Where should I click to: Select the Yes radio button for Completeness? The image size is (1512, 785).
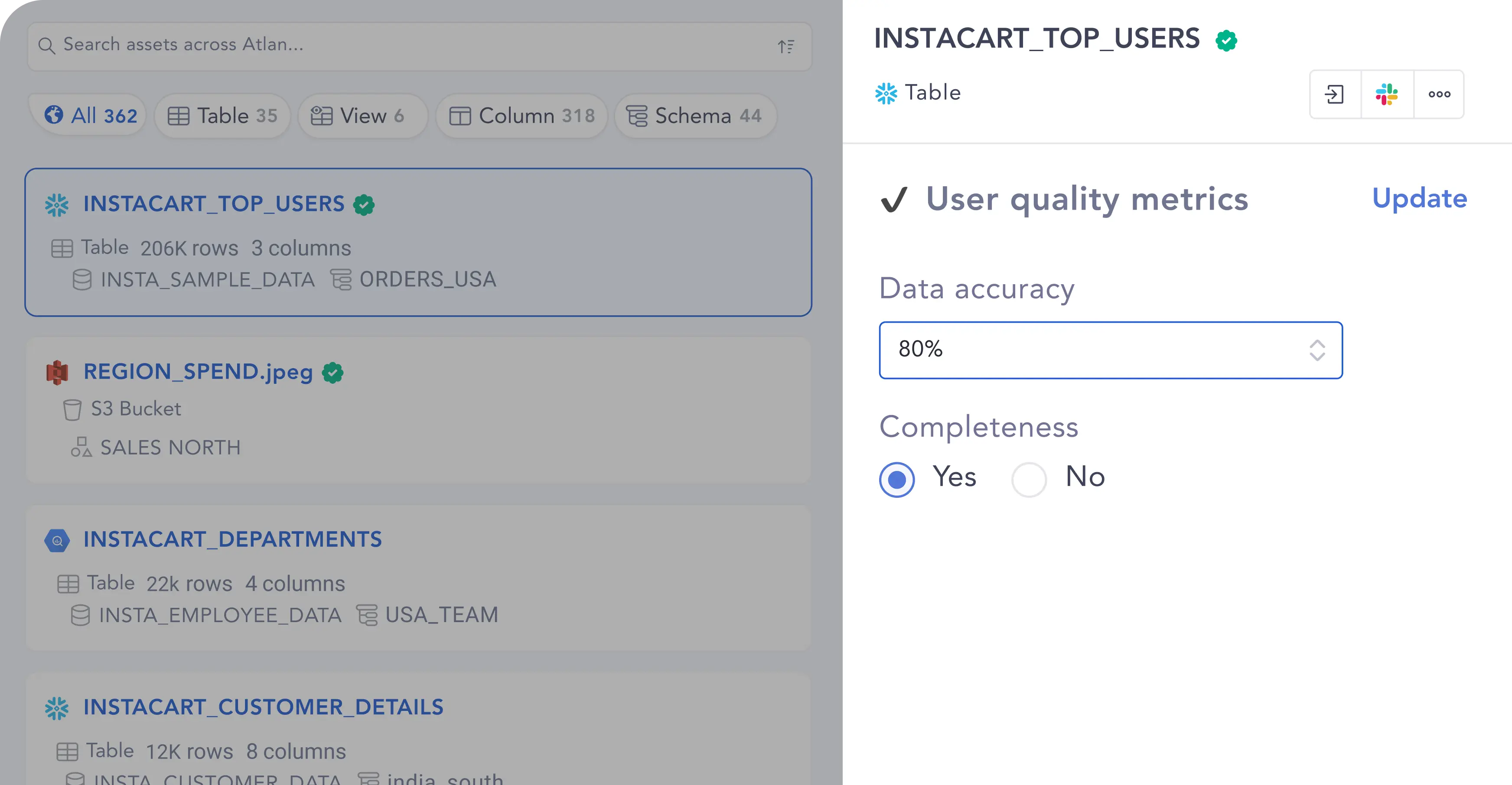(x=896, y=478)
